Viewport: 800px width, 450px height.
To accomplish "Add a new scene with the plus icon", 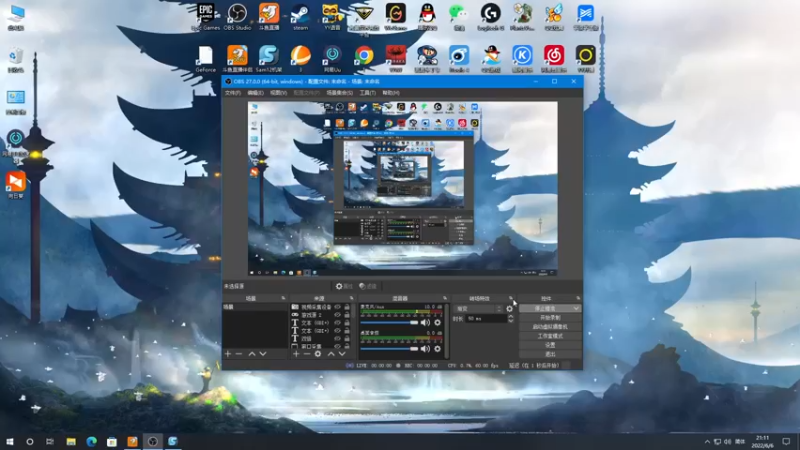I will tap(228, 354).
